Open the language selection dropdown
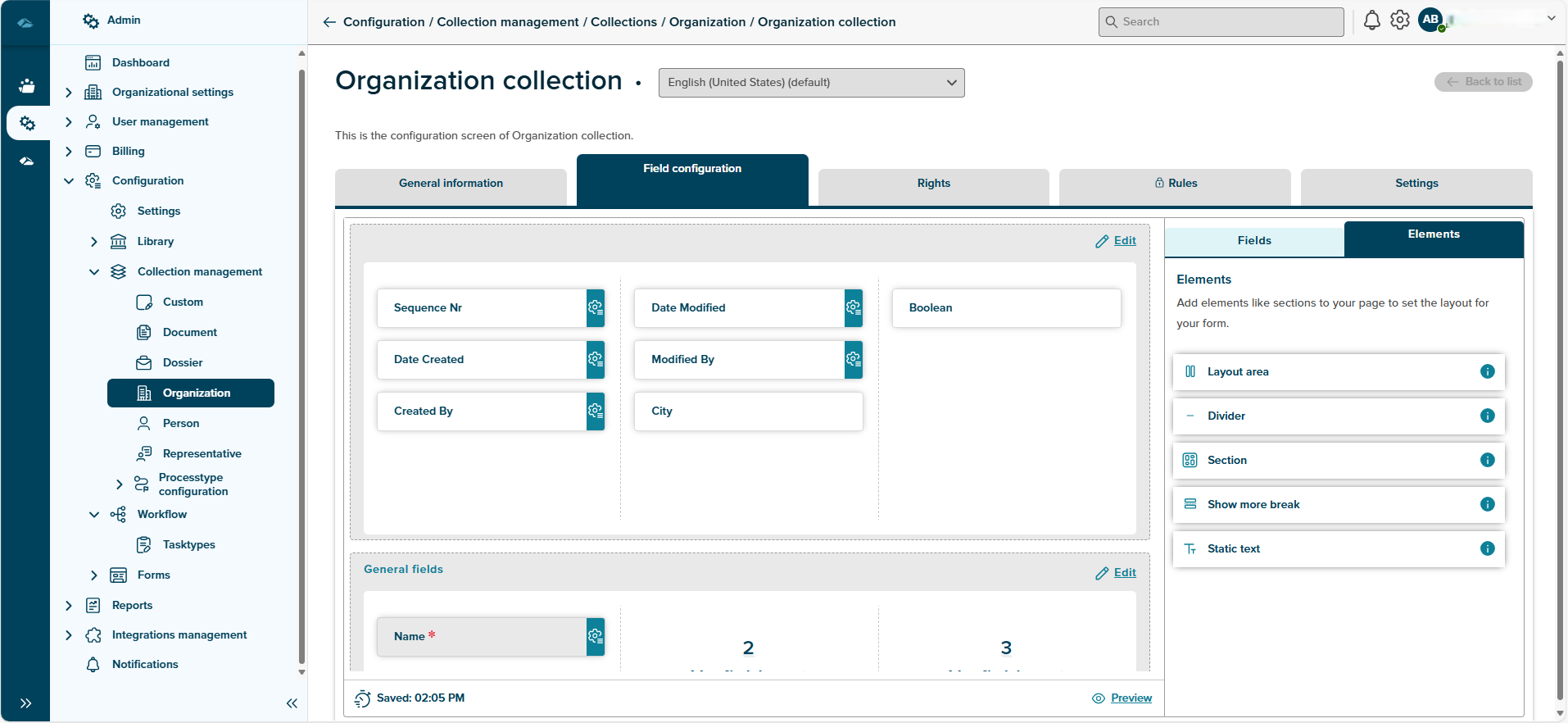1568x723 pixels. click(x=811, y=83)
